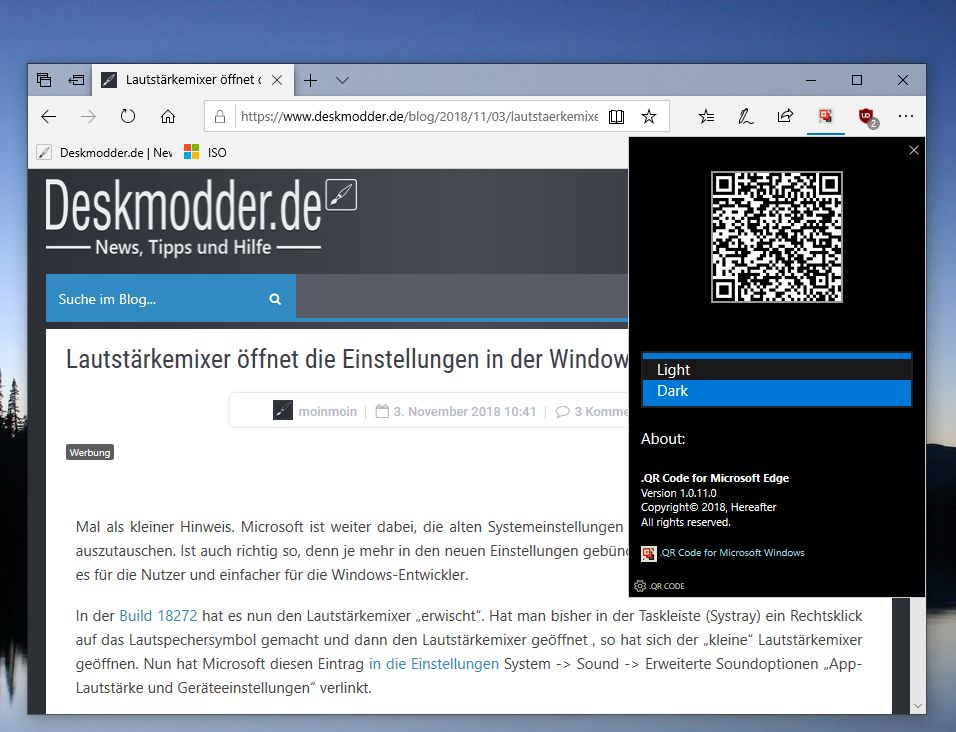
Task: Click the page scrollbar down arrow
Action: pos(918,706)
